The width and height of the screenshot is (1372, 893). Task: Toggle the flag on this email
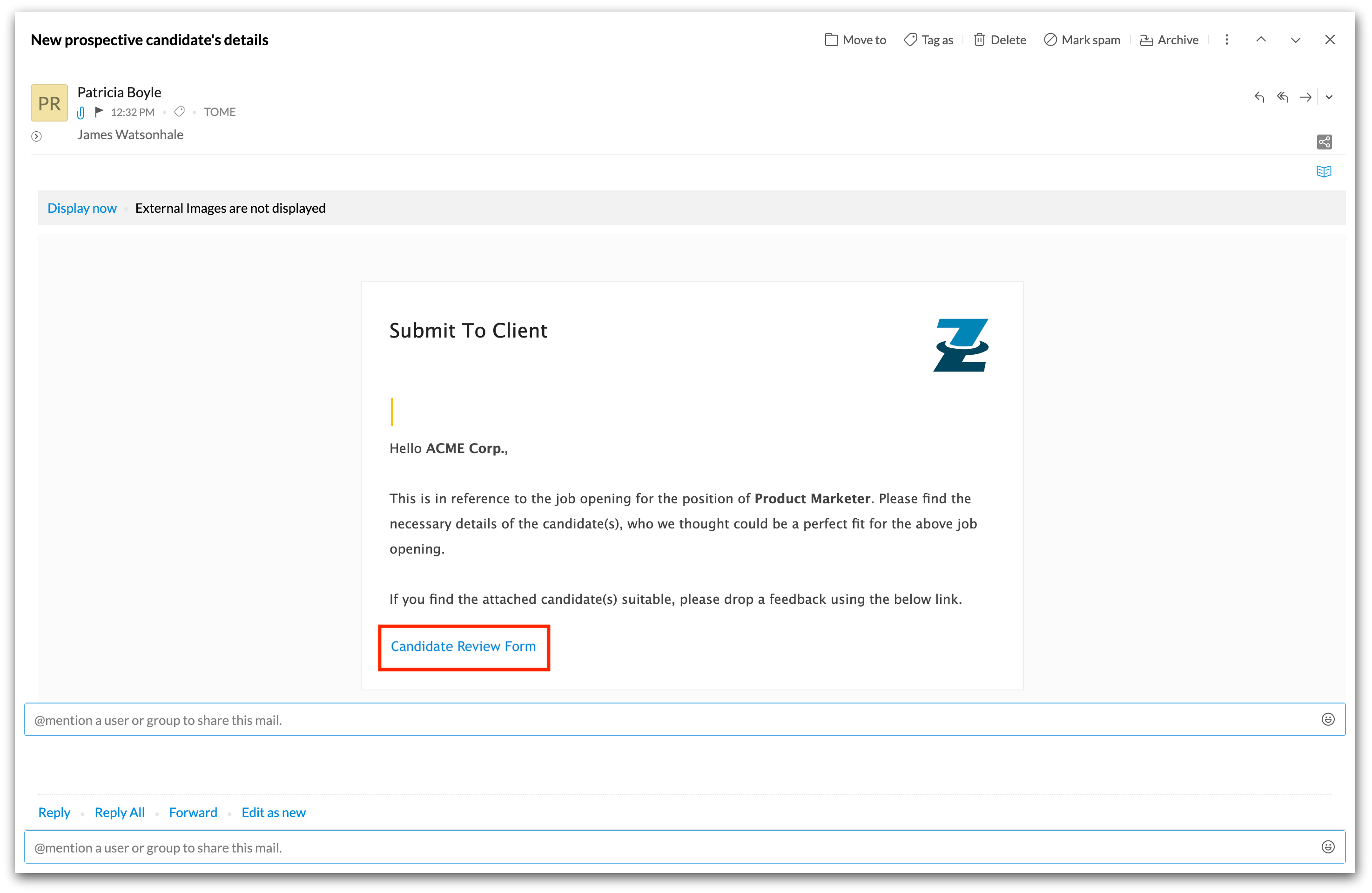click(99, 111)
